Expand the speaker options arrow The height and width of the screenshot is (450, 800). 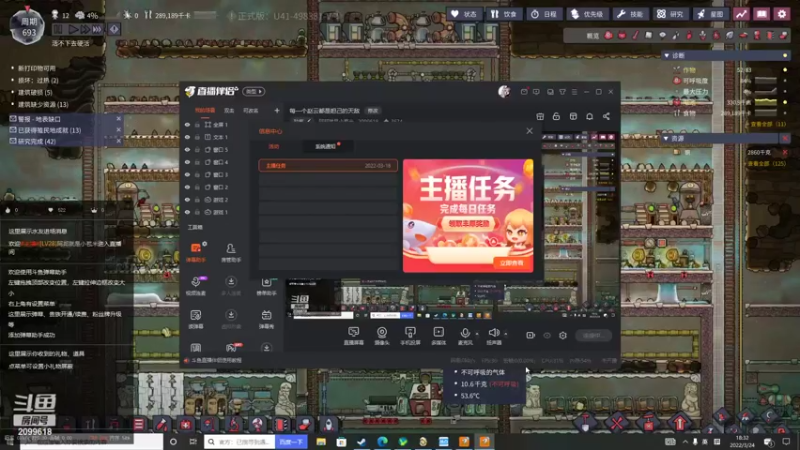pos(506,334)
